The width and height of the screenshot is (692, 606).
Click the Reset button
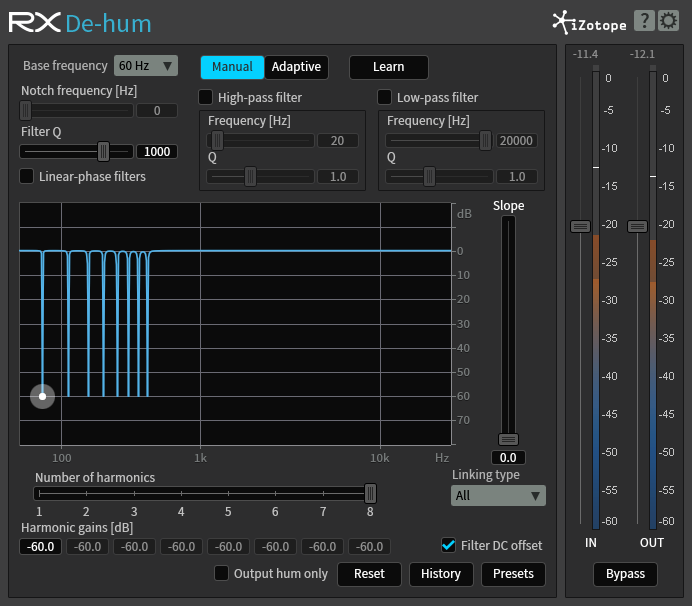click(369, 574)
